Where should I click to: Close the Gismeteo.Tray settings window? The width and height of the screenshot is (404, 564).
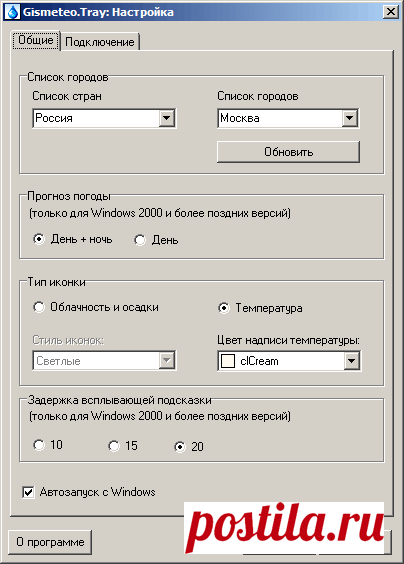[391, 12]
